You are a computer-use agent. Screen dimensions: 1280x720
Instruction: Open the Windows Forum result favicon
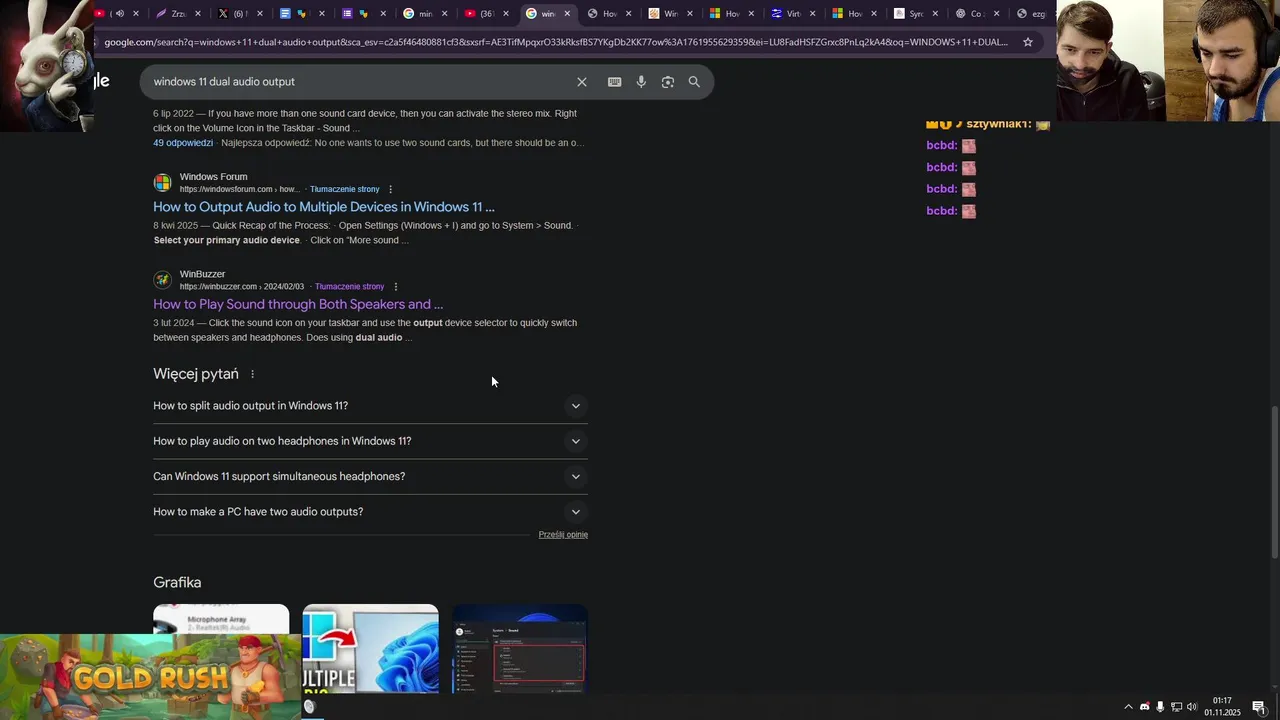(162, 183)
